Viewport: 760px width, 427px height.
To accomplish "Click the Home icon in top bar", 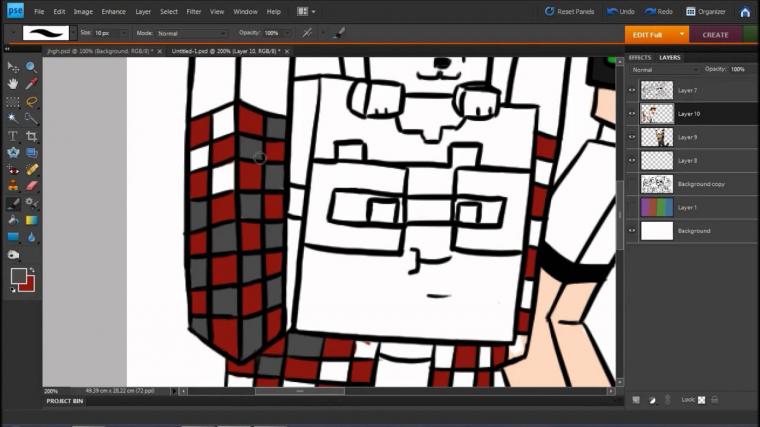I will (x=745, y=12).
